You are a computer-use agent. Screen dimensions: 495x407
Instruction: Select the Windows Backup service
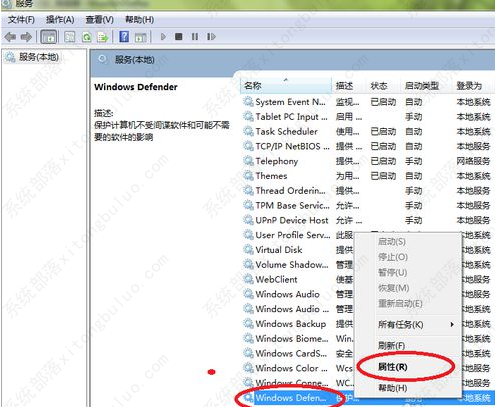(291, 324)
